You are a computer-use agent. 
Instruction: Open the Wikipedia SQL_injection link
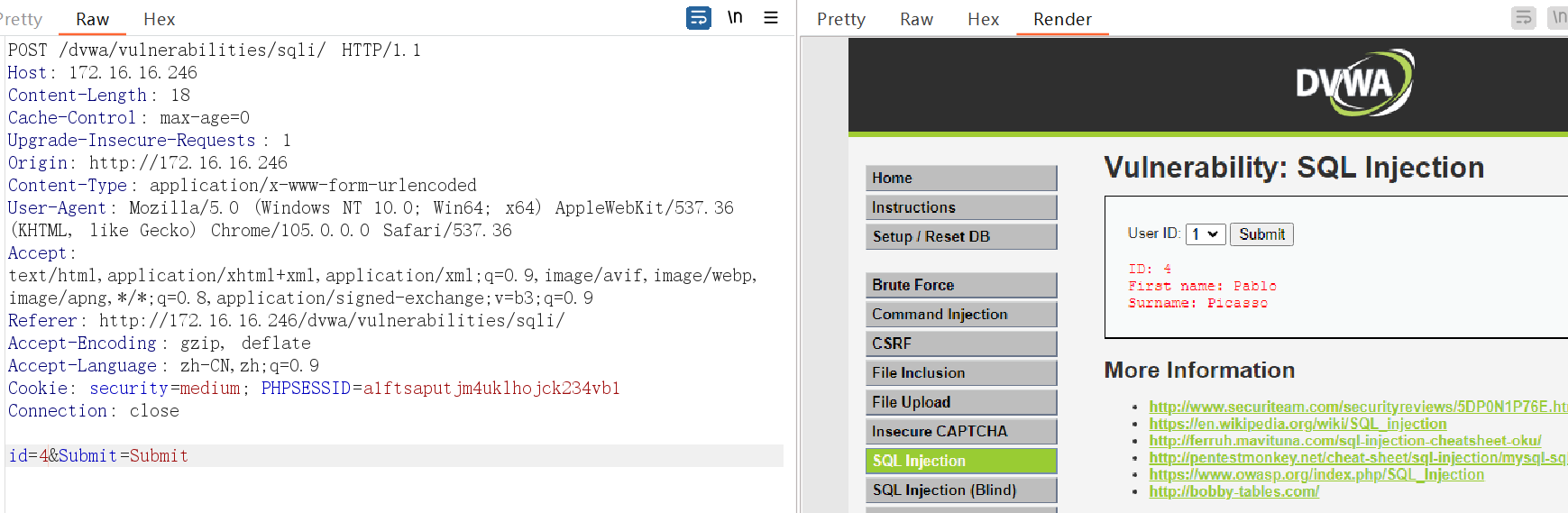(1297, 424)
